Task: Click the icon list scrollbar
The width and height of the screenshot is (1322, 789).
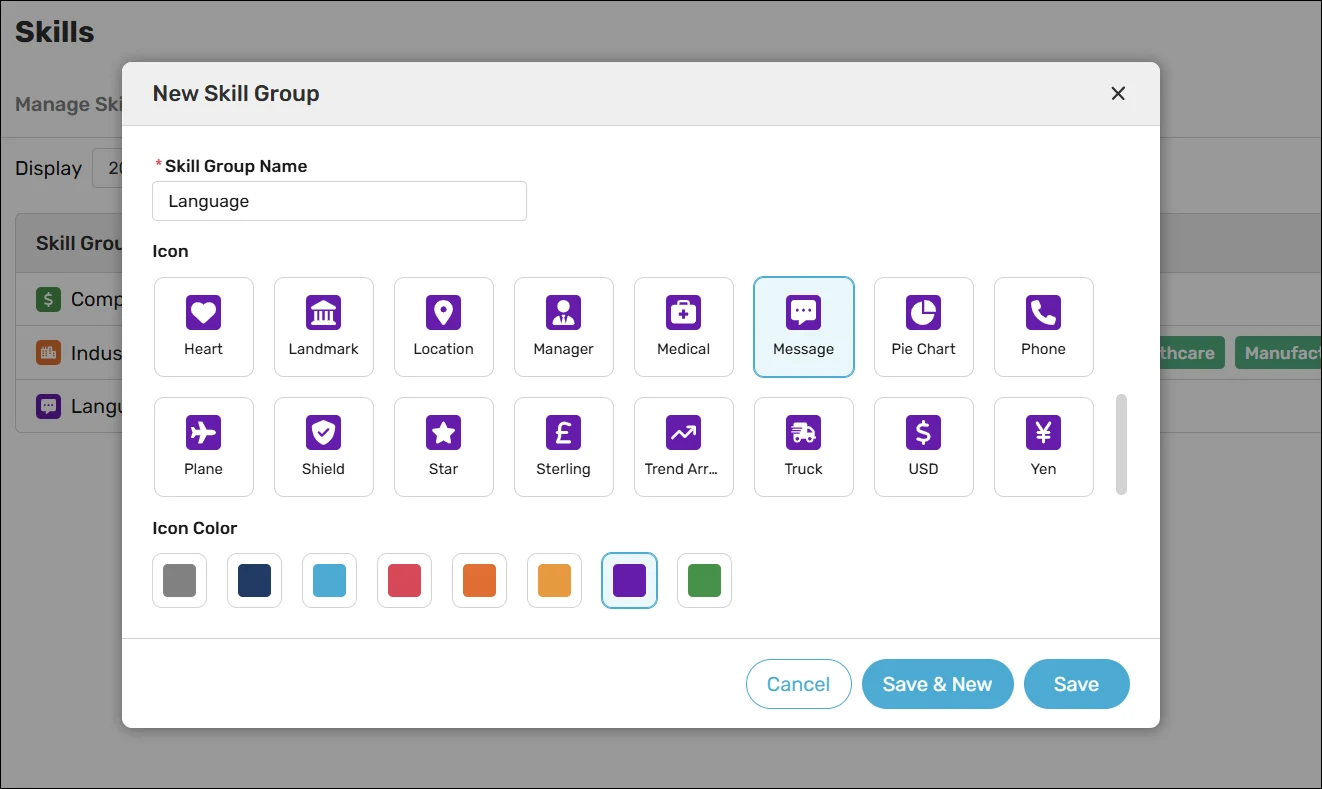Action: coord(1122,444)
